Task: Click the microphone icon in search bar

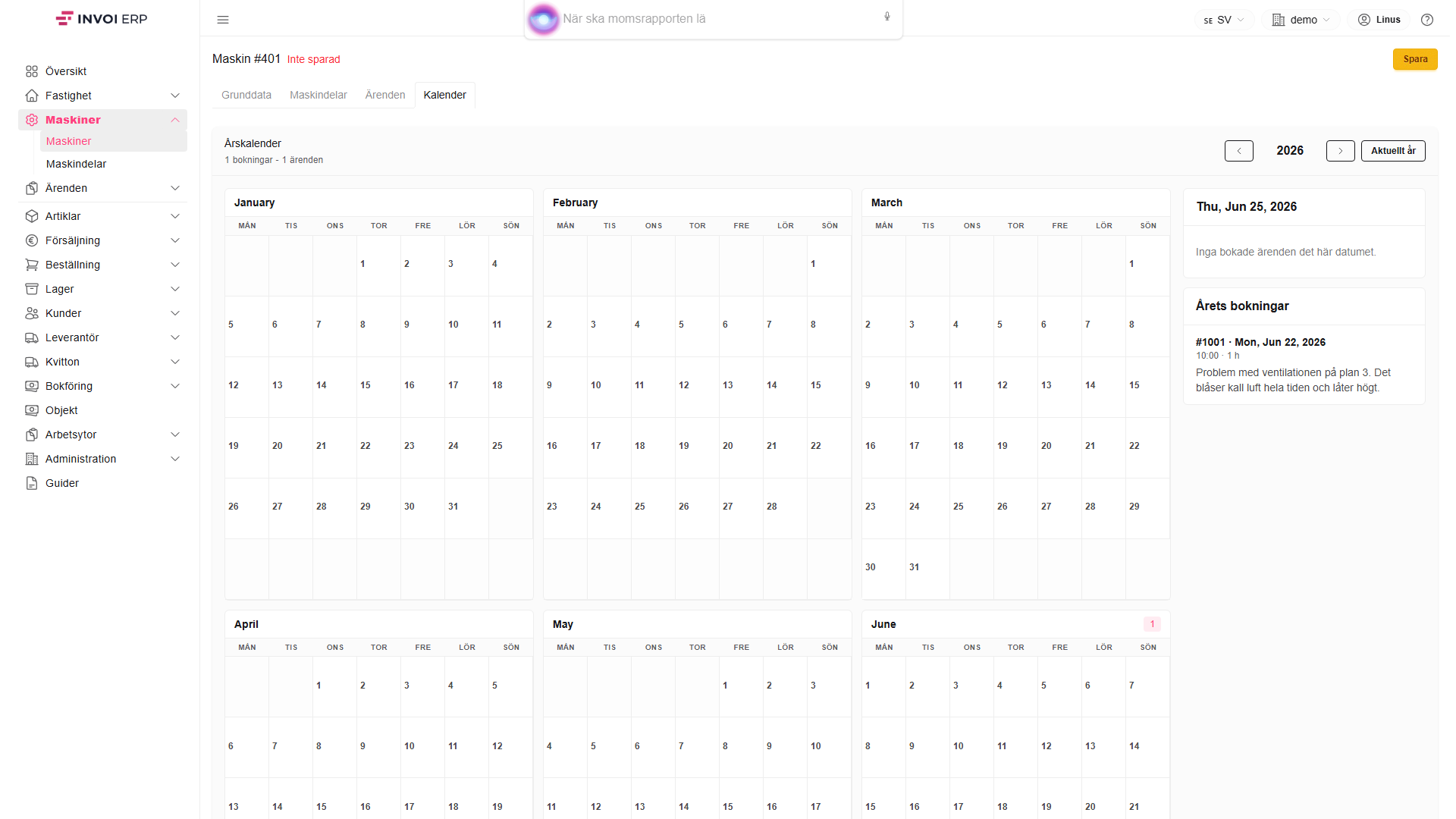Action: click(x=887, y=17)
